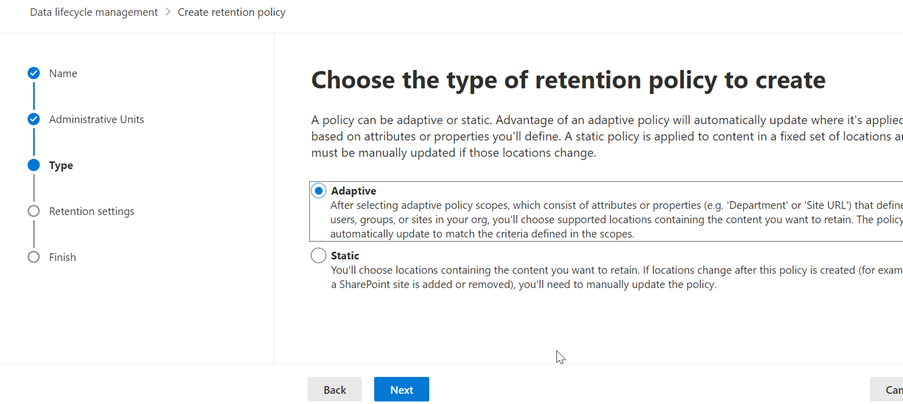Jump to Retention settings step label
This screenshot has height=404, width=903.
click(91, 211)
